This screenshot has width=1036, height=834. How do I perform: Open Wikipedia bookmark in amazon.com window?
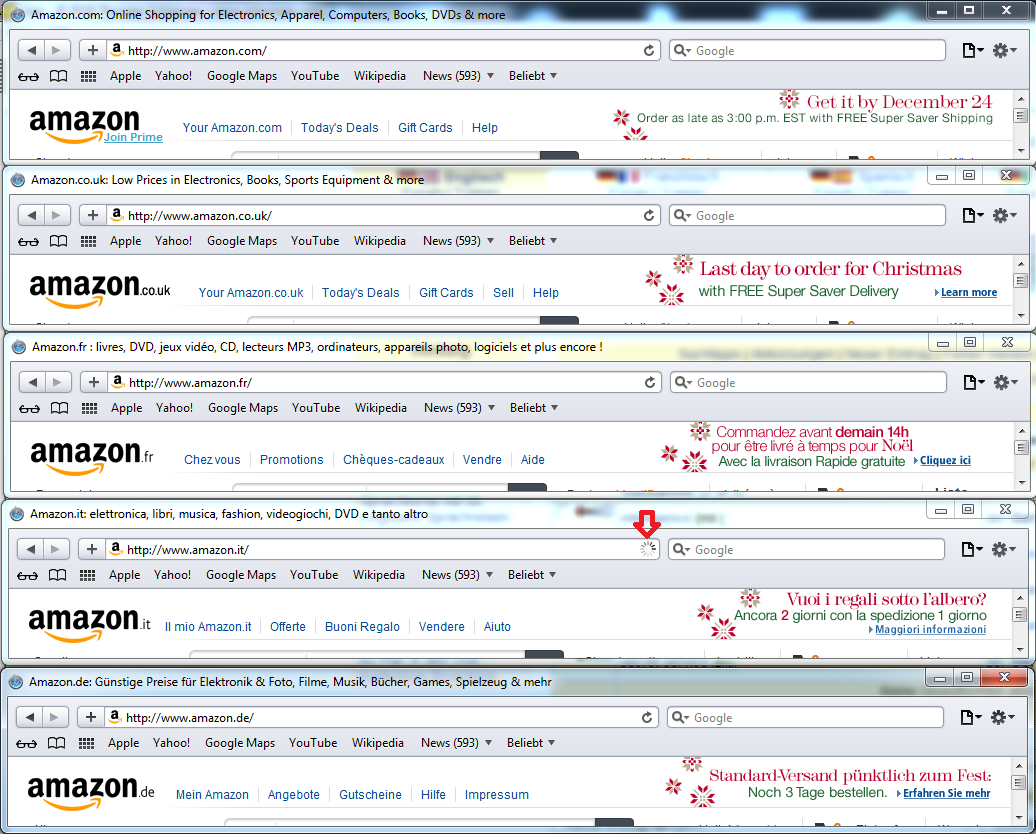380,76
